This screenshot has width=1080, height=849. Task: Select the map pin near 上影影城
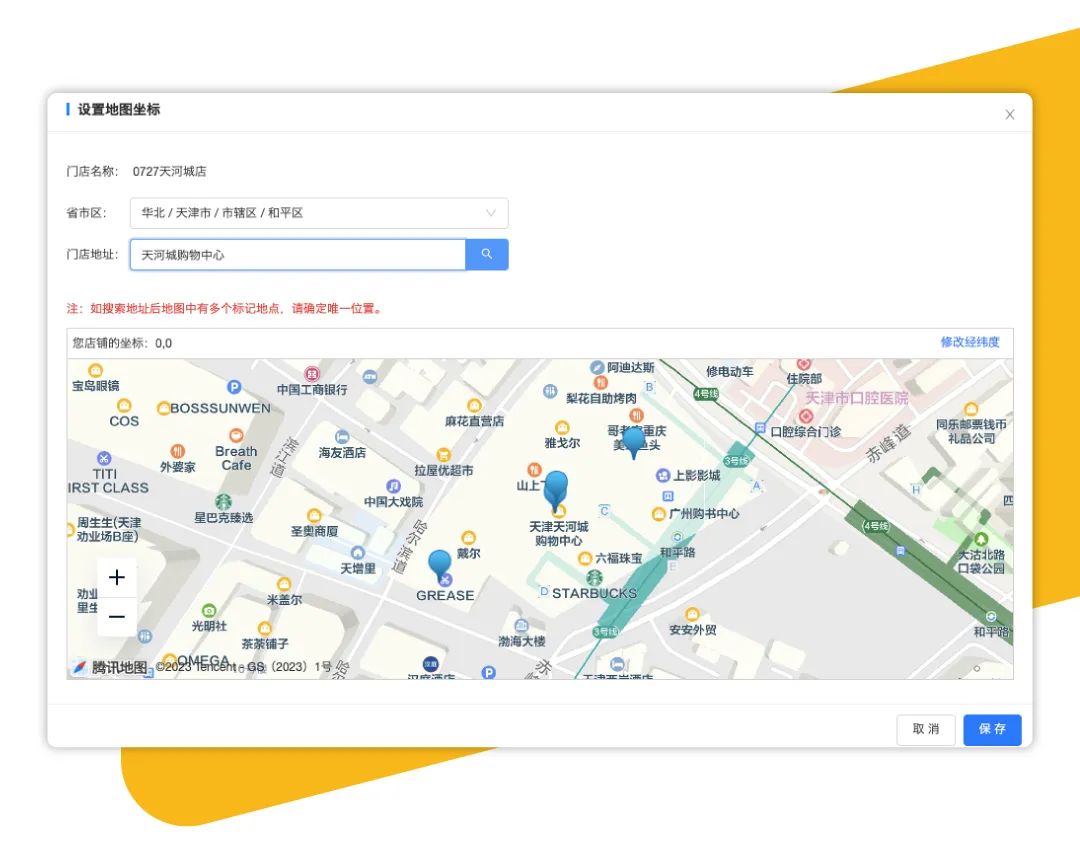(x=633, y=442)
